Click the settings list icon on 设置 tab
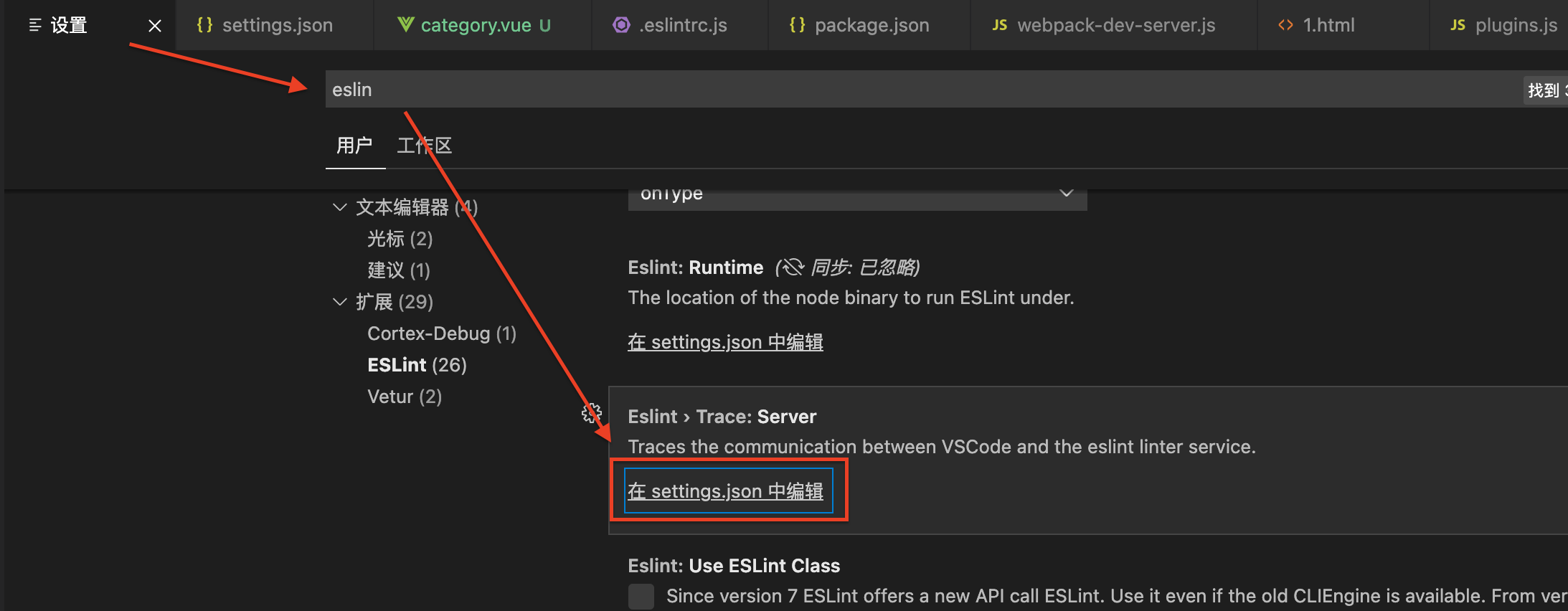Viewport: 1568px width, 611px height. click(34, 24)
